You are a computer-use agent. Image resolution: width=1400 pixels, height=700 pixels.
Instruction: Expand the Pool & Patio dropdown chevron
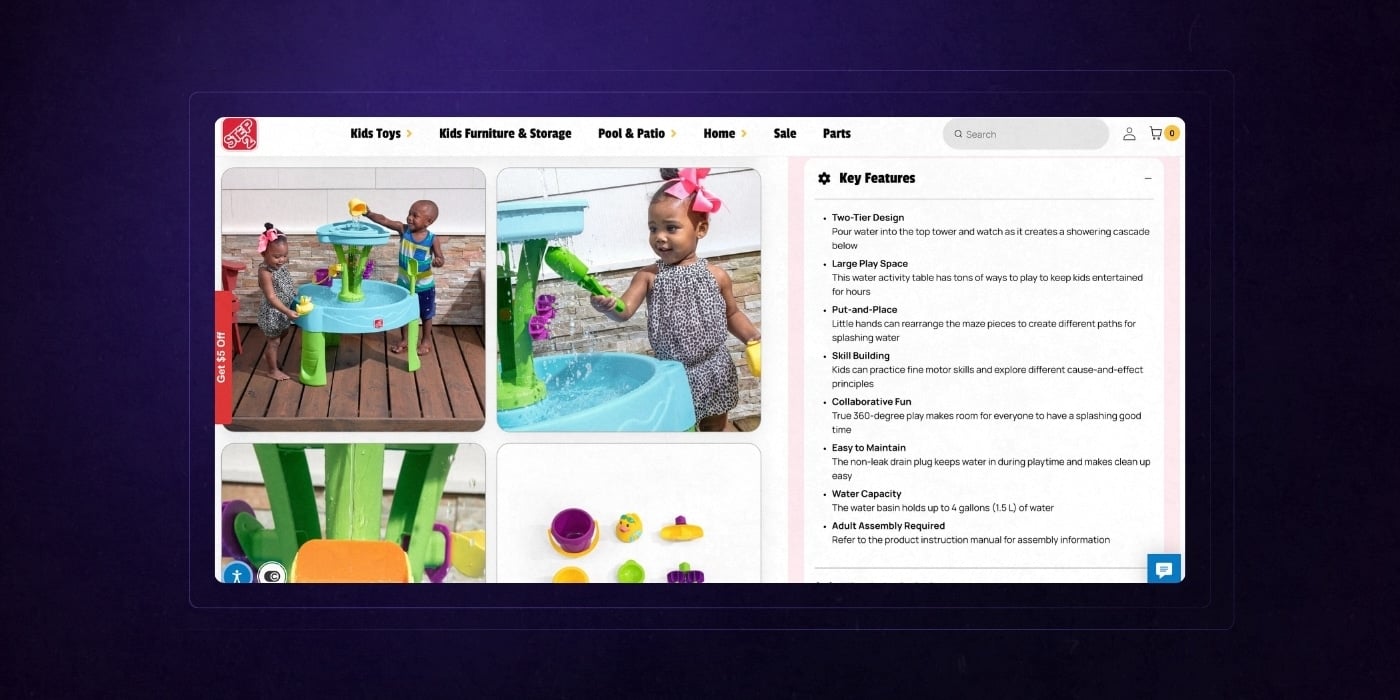click(673, 134)
